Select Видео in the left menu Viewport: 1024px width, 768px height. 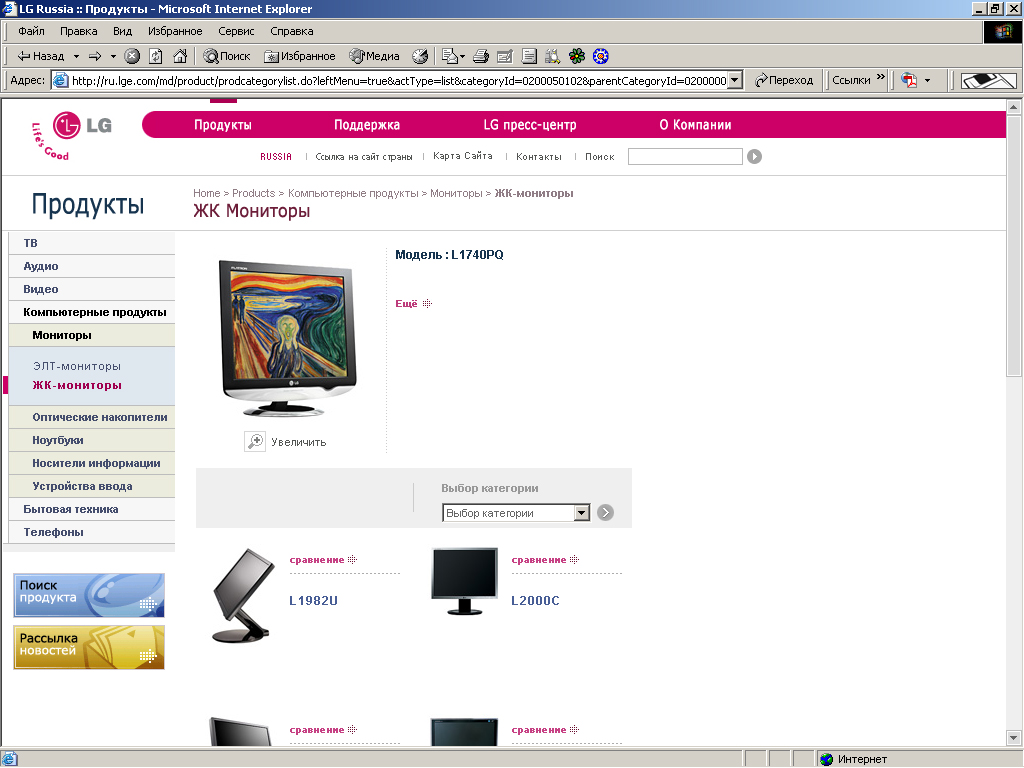(92, 289)
